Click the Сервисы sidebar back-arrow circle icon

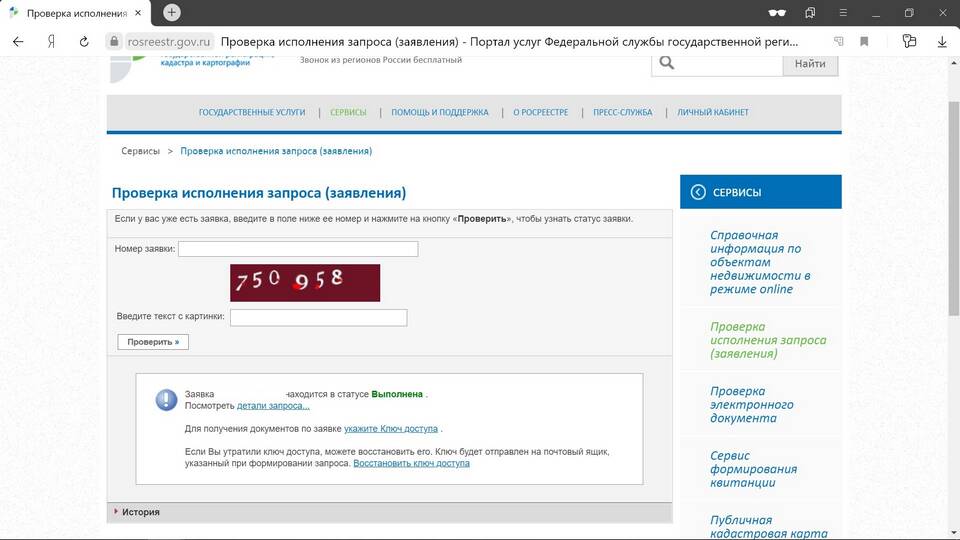pos(698,192)
